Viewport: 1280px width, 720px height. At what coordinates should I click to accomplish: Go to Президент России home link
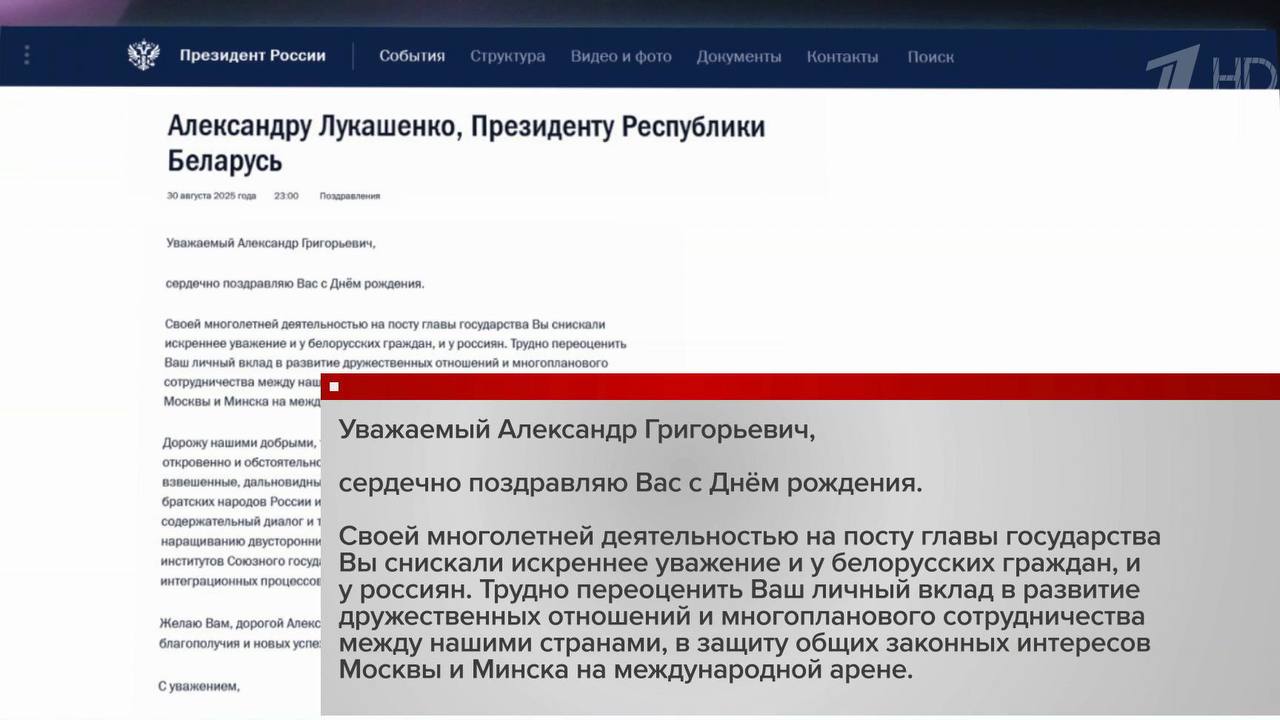[x=252, y=56]
